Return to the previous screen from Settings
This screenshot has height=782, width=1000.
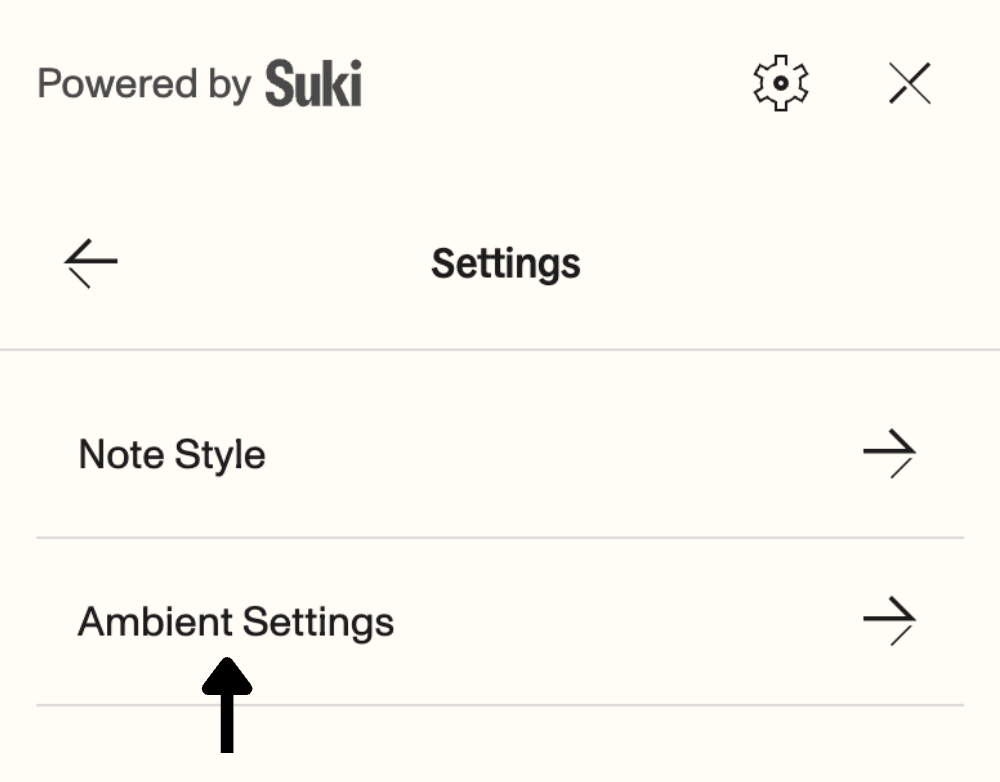pyautogui.click(x=91, y=264)
